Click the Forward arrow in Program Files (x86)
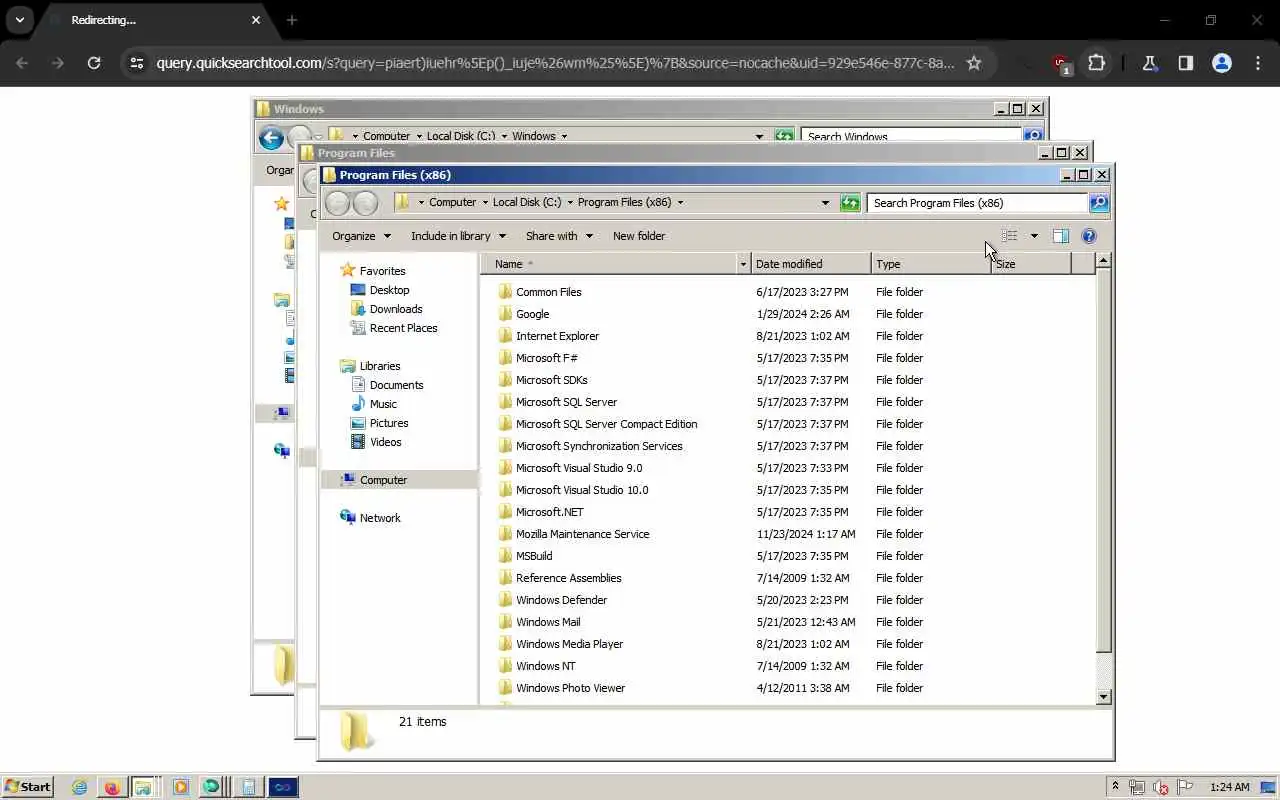Viewport: 1280px width, 800px height. pyautogui.click(x=365, y=203)
